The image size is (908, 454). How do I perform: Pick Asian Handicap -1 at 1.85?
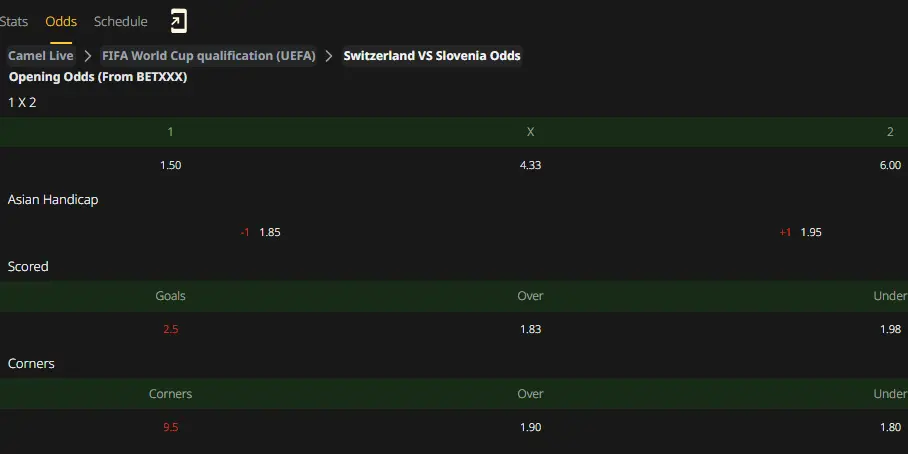tap(261, 232)
